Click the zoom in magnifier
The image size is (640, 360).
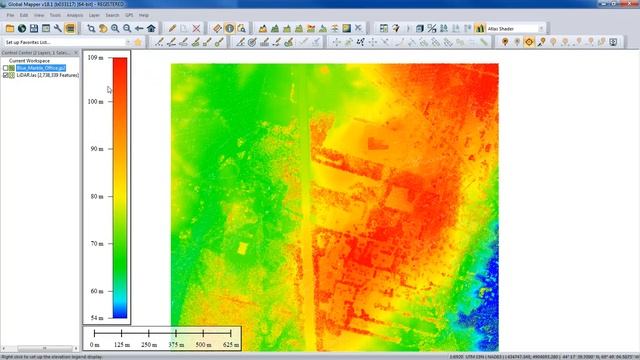tap(115, 28)
